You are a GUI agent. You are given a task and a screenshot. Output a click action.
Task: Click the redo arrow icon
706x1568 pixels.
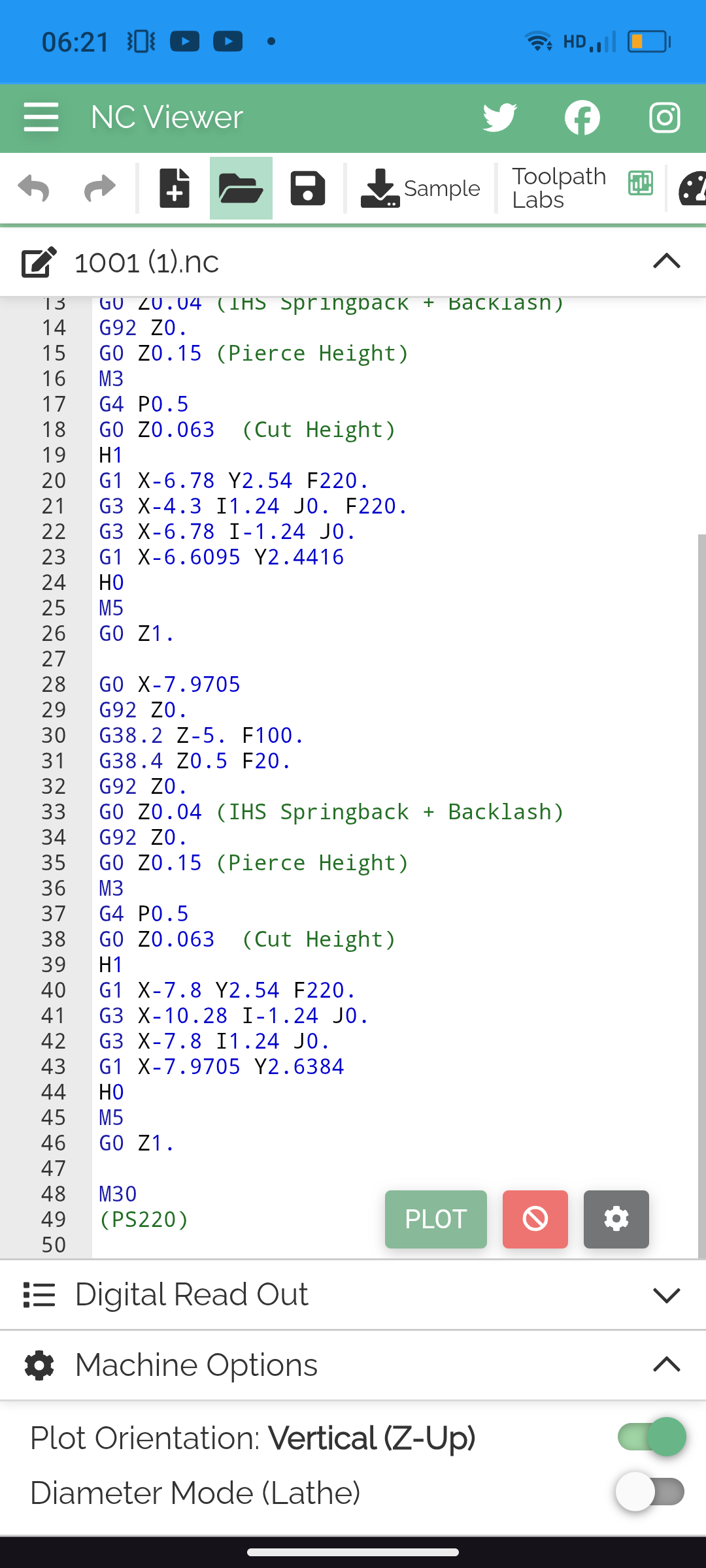(x=100, y=189)
